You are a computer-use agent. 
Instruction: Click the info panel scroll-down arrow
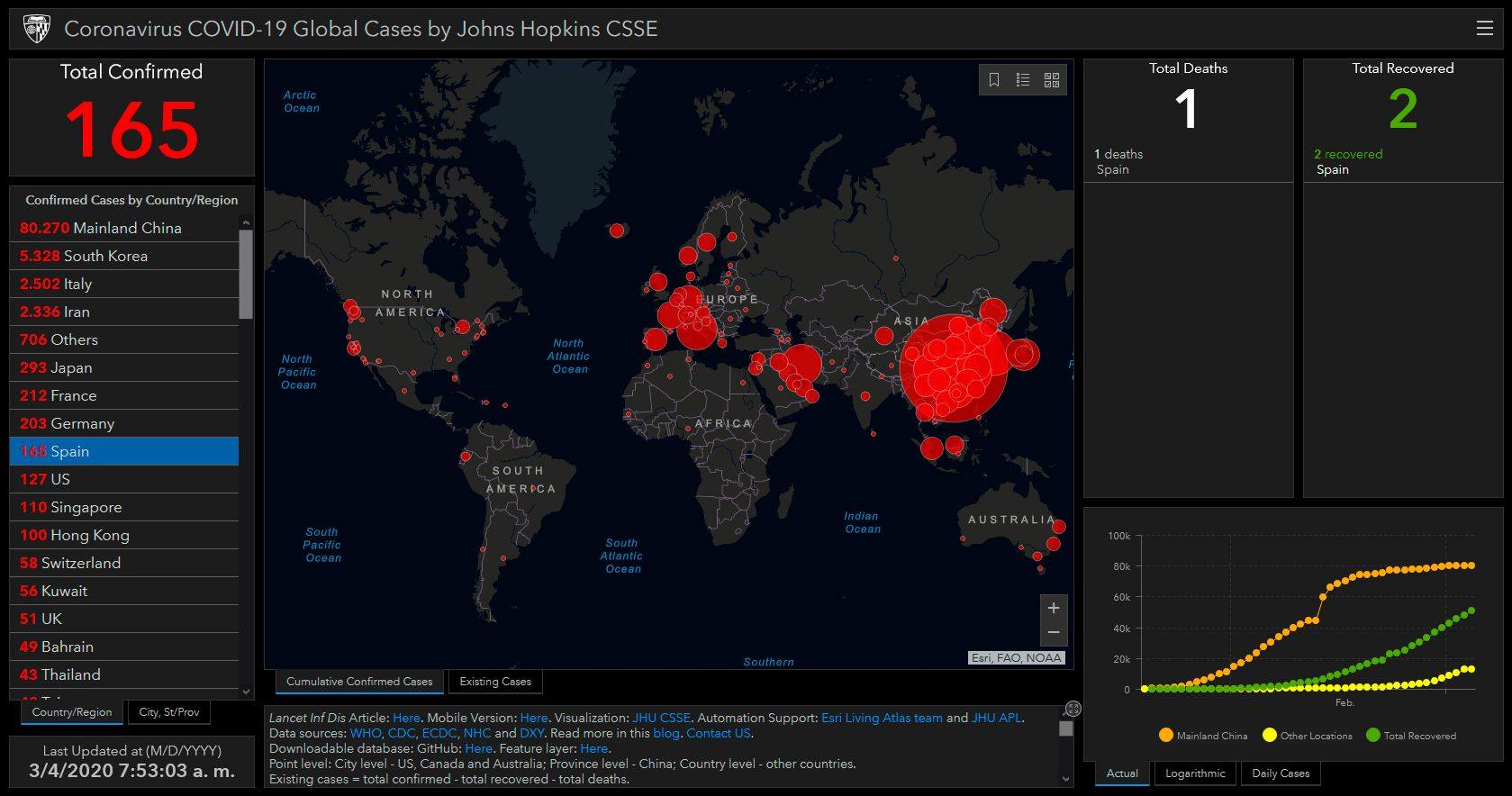click(1066, 779)
